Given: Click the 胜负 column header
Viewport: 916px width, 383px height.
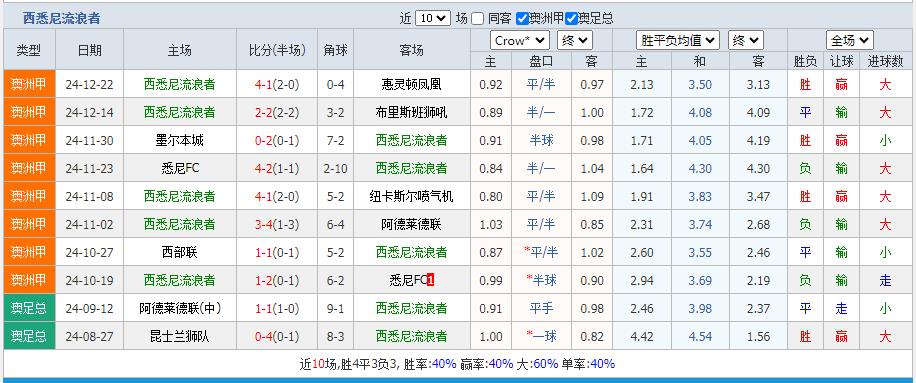Looking at the screenshot, I should (x=805, y=61).
